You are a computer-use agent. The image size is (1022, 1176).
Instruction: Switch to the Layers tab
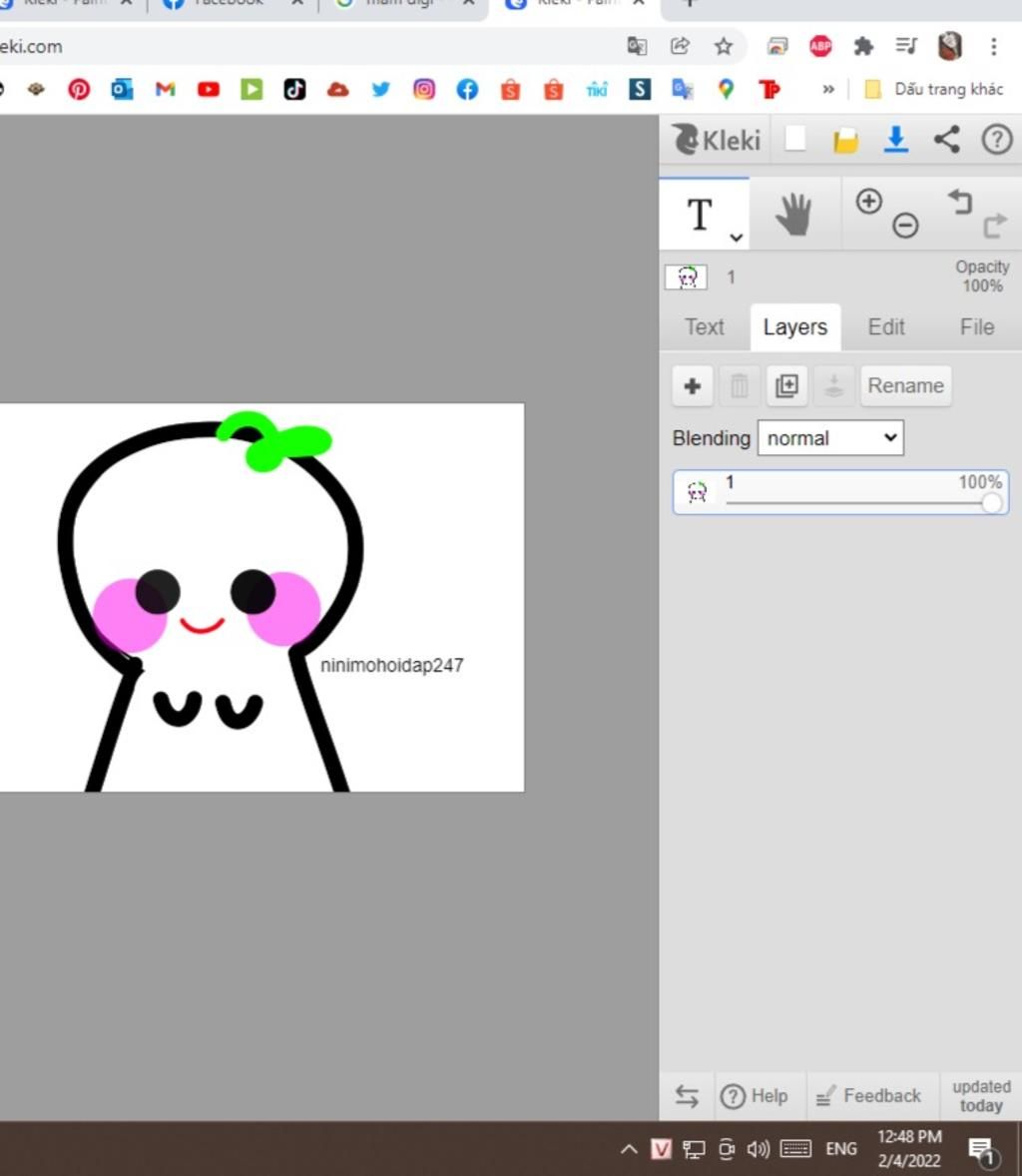point(795,327)
